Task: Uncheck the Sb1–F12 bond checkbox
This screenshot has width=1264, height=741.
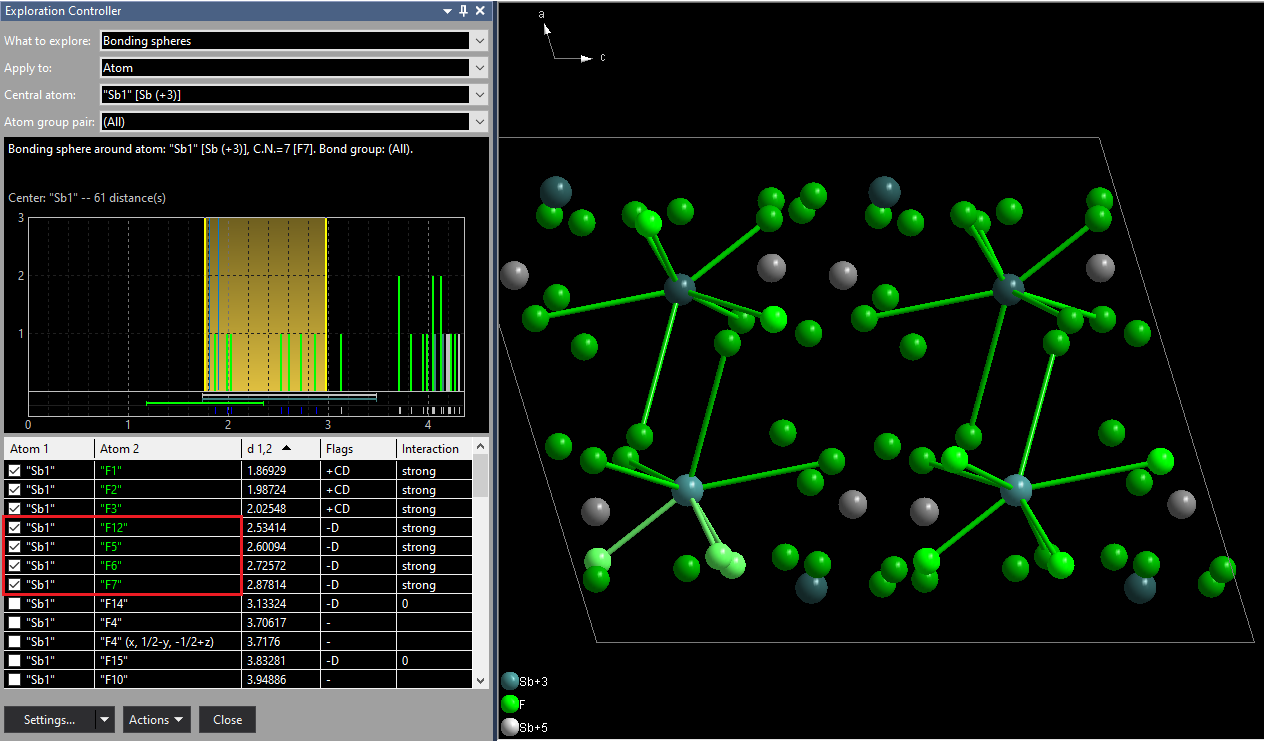Action: tap(14, 527)
